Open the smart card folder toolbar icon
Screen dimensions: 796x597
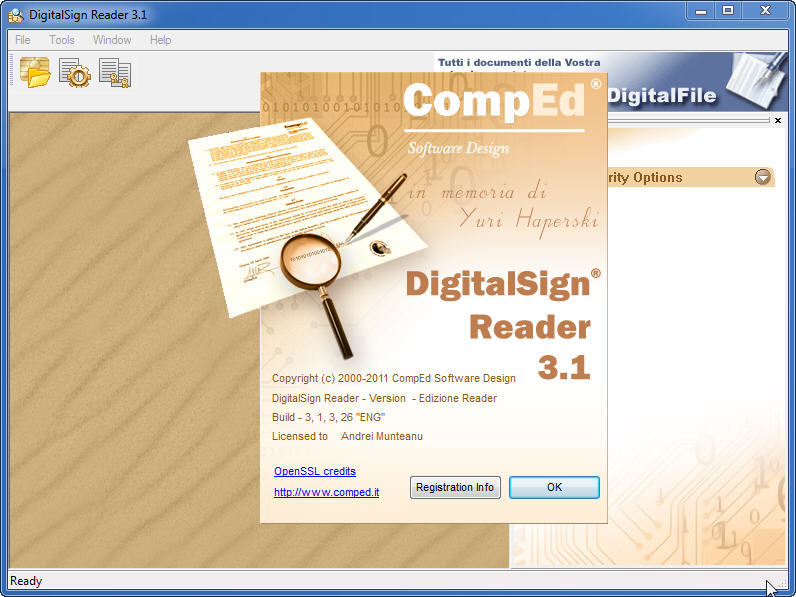[35, 73]
